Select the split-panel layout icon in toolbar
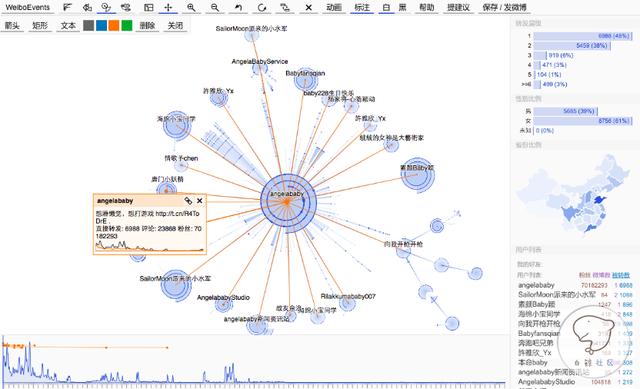The image size is (640, 389). [149, 7]
